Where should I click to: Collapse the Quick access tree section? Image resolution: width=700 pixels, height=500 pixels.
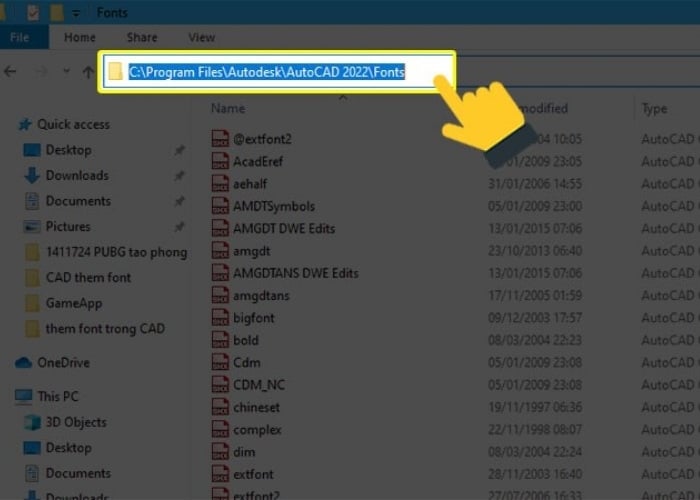[x=9, y=125]
